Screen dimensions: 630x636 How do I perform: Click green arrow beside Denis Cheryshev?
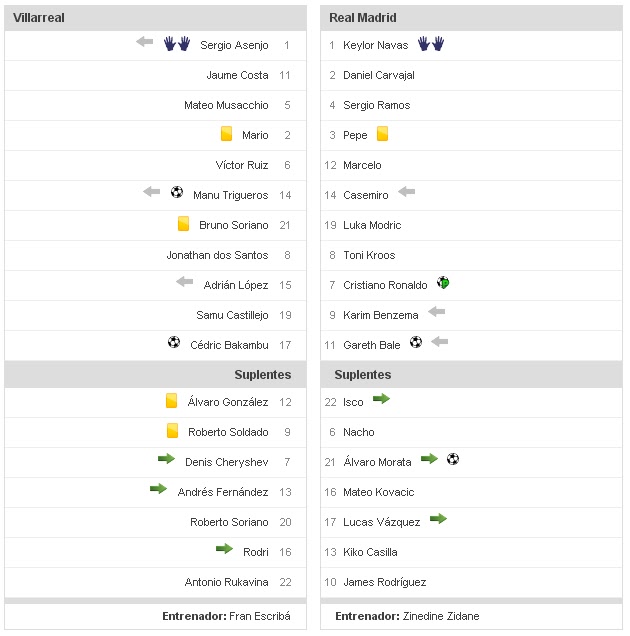tap(166, 460)
